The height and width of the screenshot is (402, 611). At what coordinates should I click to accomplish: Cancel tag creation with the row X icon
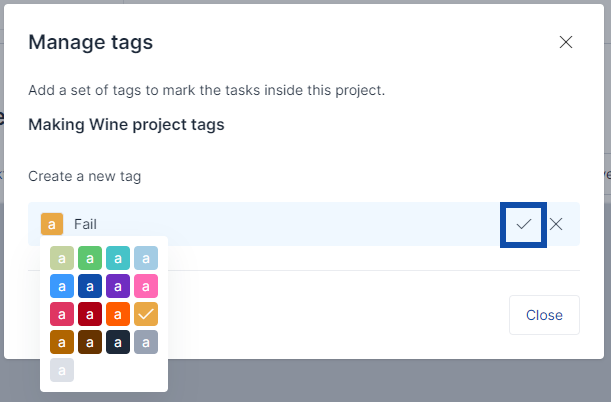pos(556,224)
